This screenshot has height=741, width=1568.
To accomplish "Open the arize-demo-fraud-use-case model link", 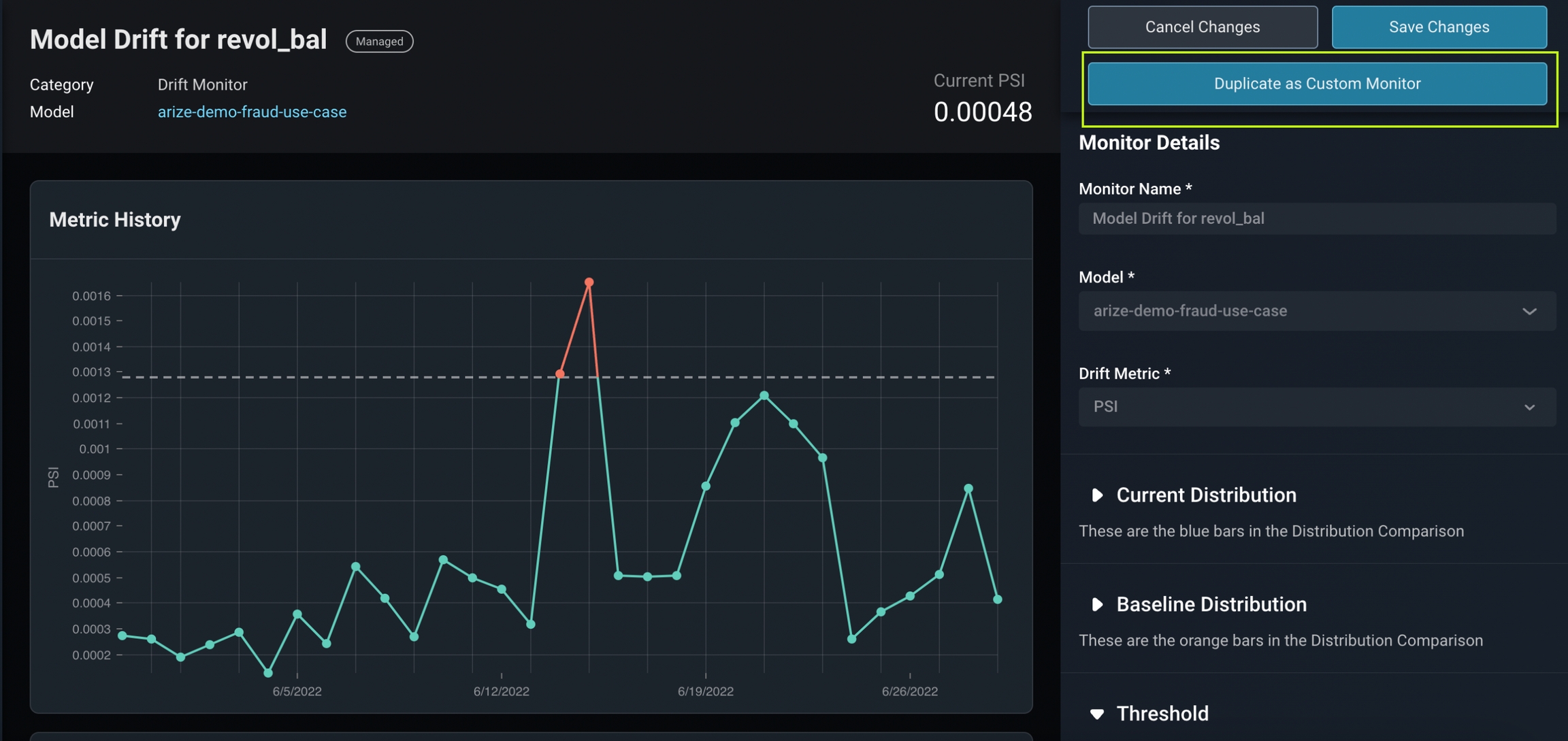I will [x=252, y=112].
